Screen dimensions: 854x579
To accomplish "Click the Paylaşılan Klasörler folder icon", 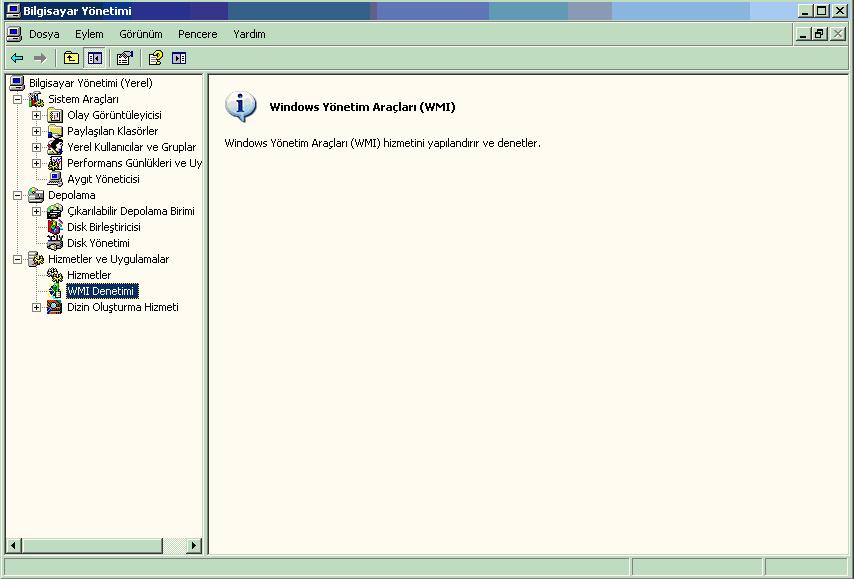I will [x=55, y=131].
